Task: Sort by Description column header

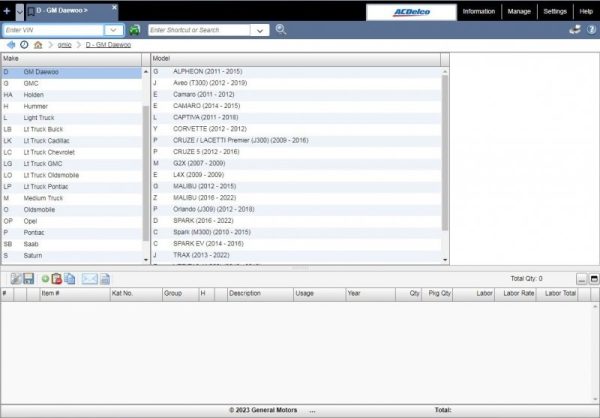Action: tap(260, 294)
